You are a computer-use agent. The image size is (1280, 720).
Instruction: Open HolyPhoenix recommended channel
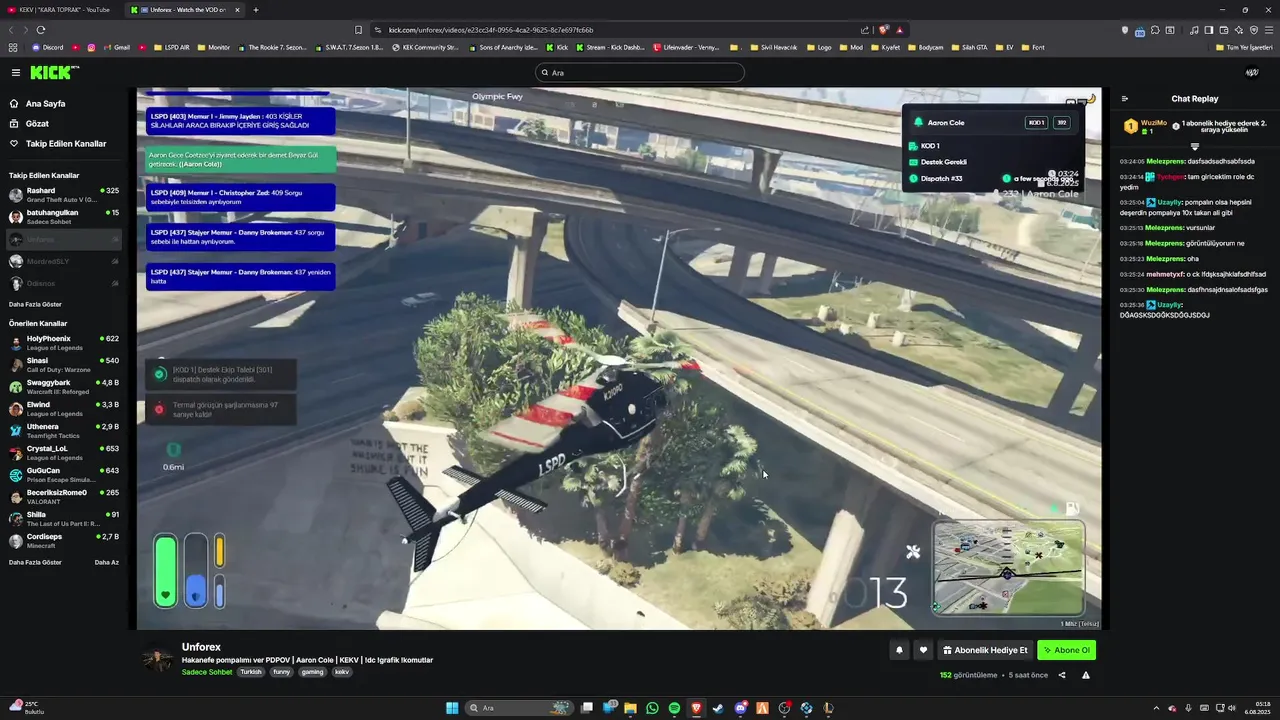click(x=64, y=343)
